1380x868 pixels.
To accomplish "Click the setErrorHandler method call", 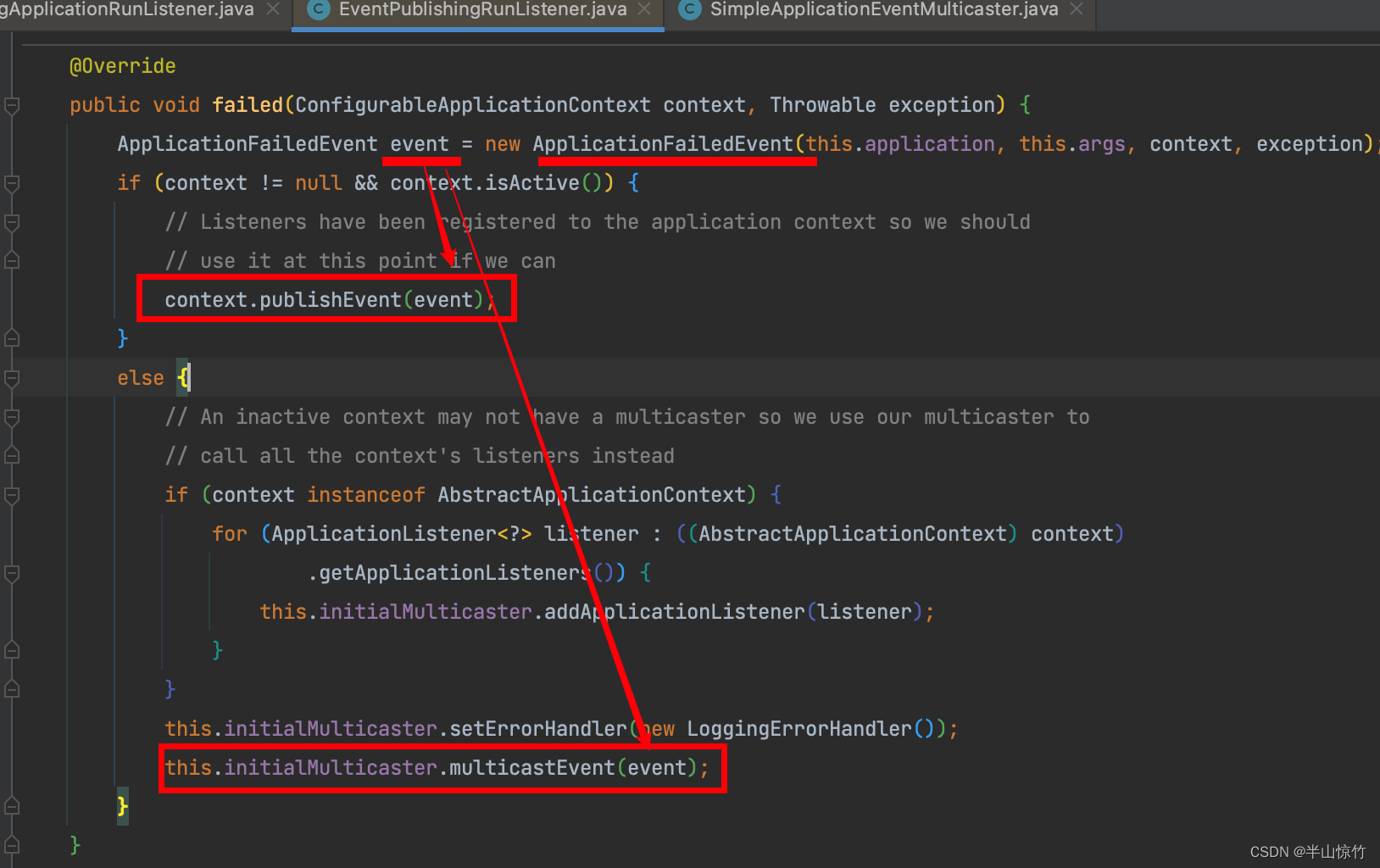I will pos(538,729).
